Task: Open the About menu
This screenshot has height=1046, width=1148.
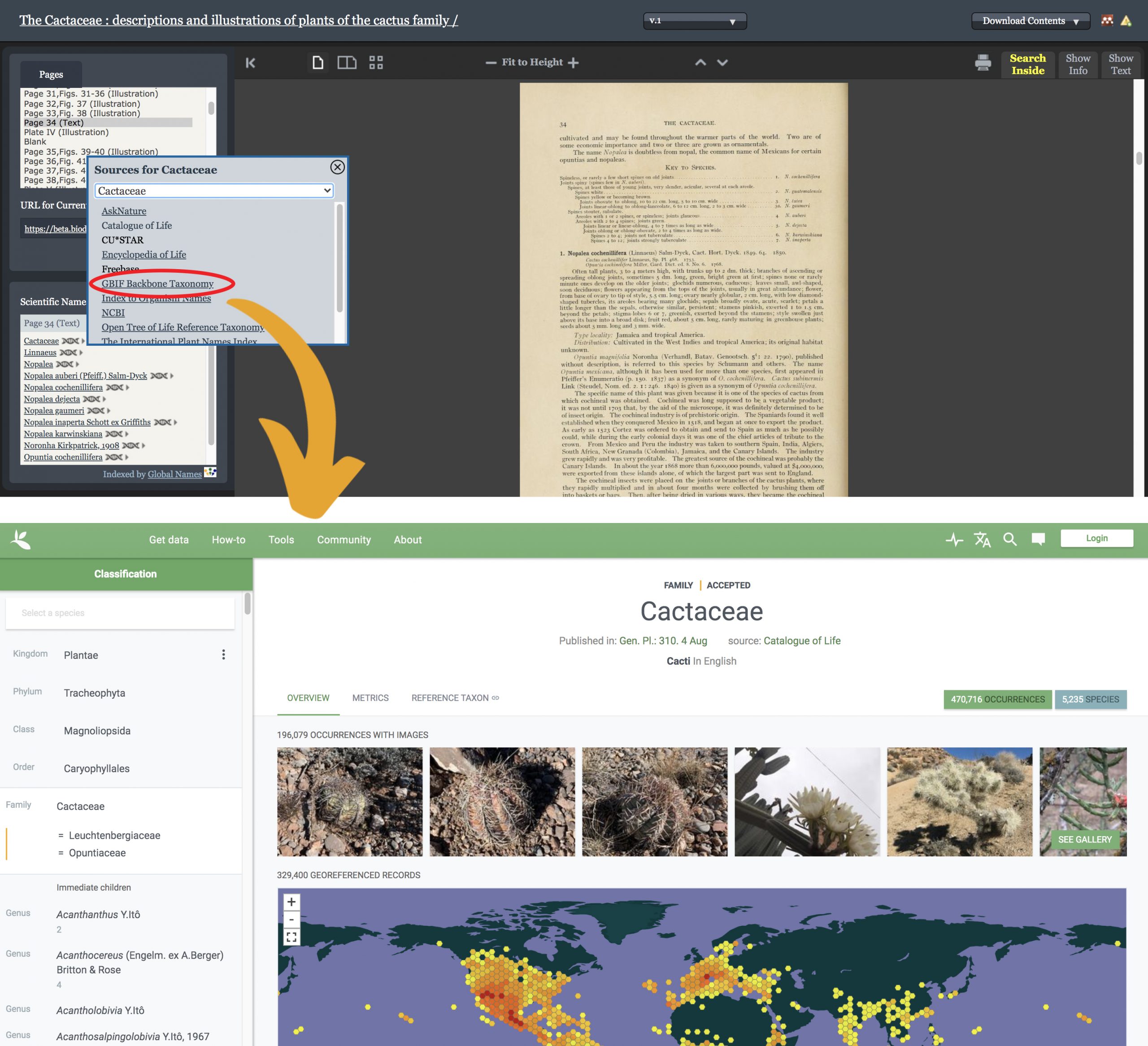Action: (408, 540)
